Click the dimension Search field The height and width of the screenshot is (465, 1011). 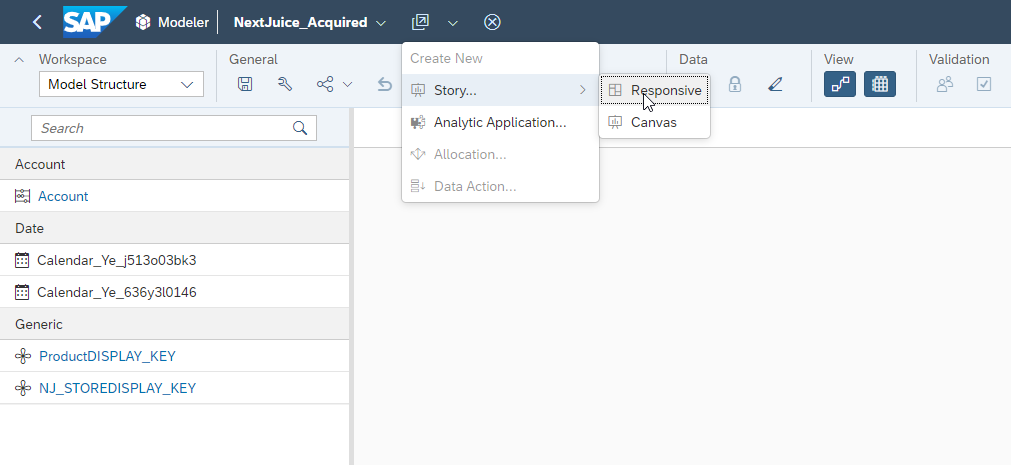(x=163, y=128)
